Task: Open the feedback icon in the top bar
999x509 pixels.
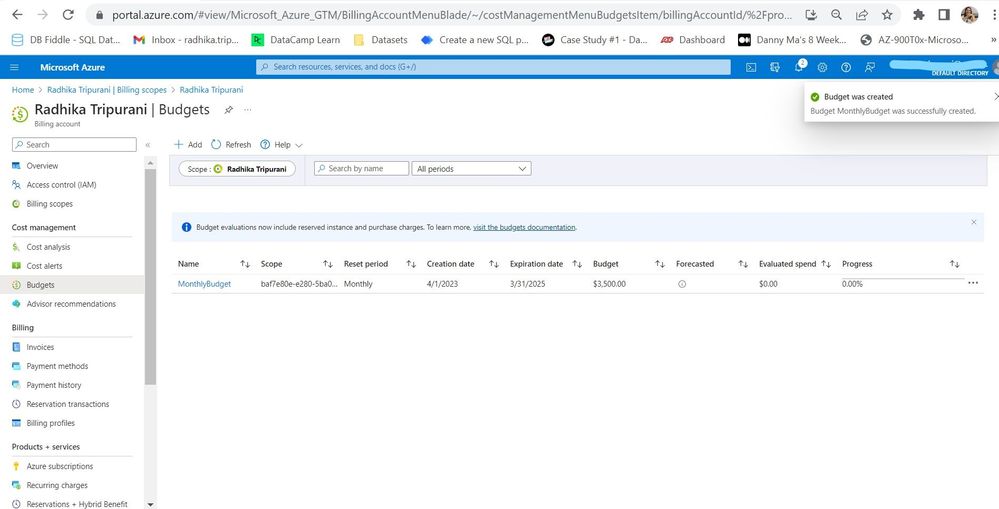Action: (870, 67)
